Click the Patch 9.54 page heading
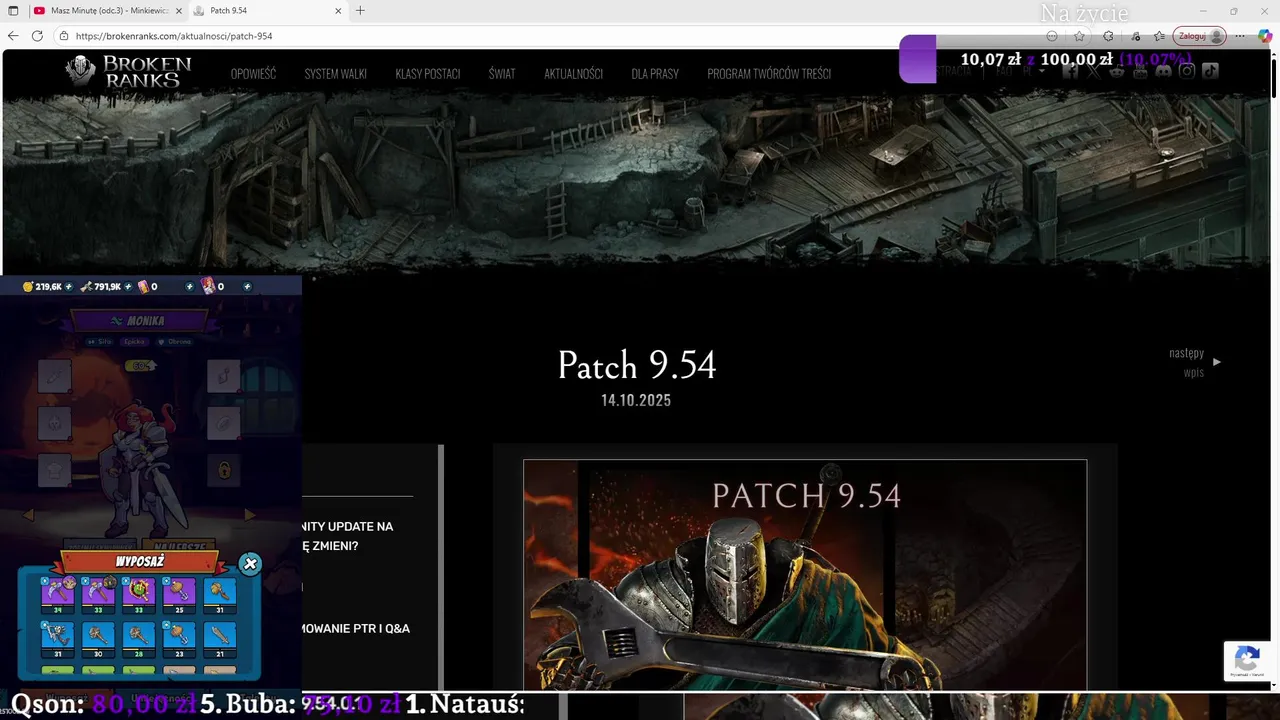Viewport: 1280px width, 720px height. click(637, 365)
